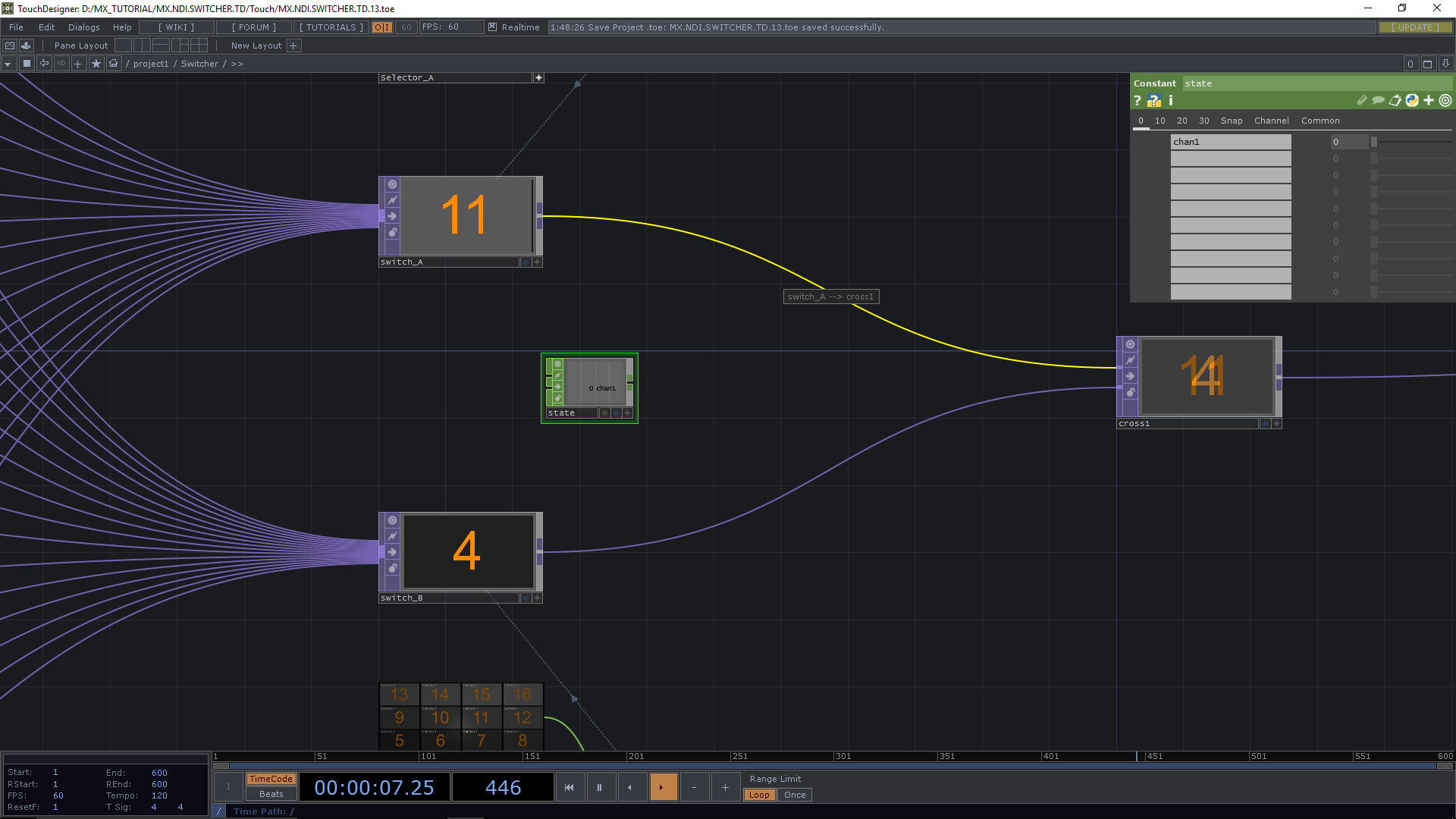Screen dimensions: 1456x819
Task: Adjust the chan1 value slider
Action: pos(1410,142)
